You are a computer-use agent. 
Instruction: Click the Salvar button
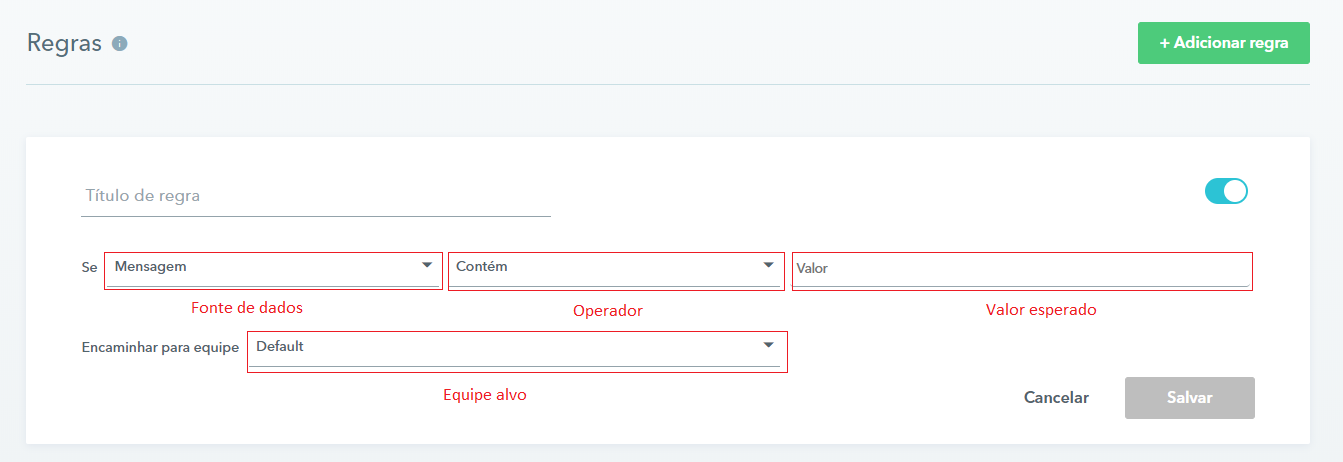1189,397
